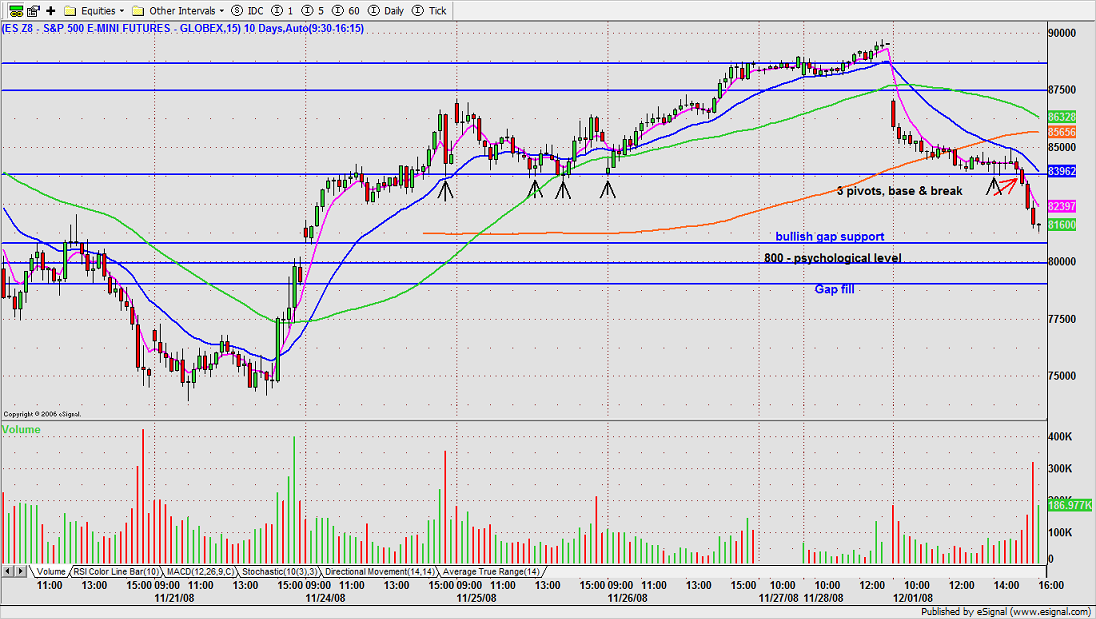This screenshot has width=1096, height=619.
Task: Select the IDC symbol button
Action: pos(247,10)
